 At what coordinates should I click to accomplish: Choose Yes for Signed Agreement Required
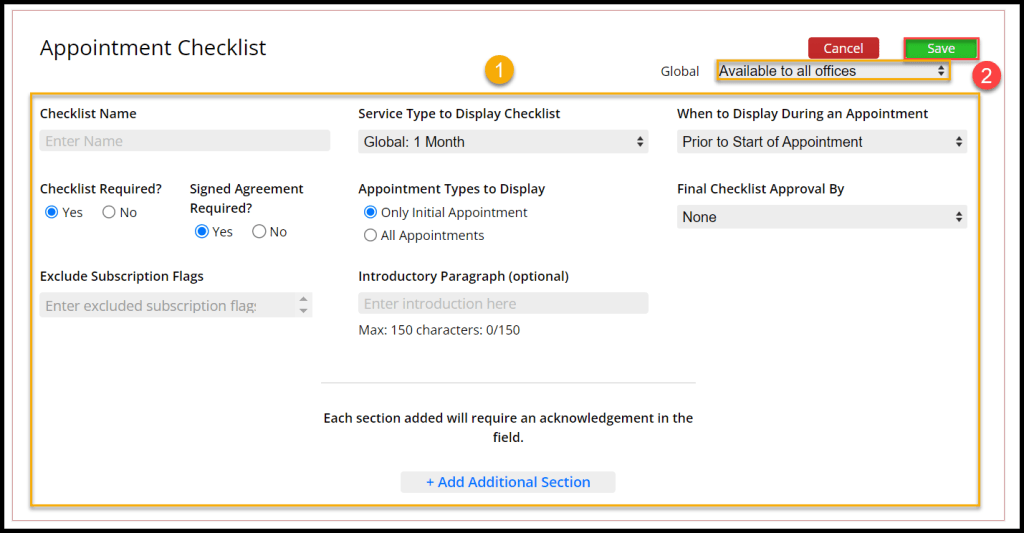click(x=203, y=231)
